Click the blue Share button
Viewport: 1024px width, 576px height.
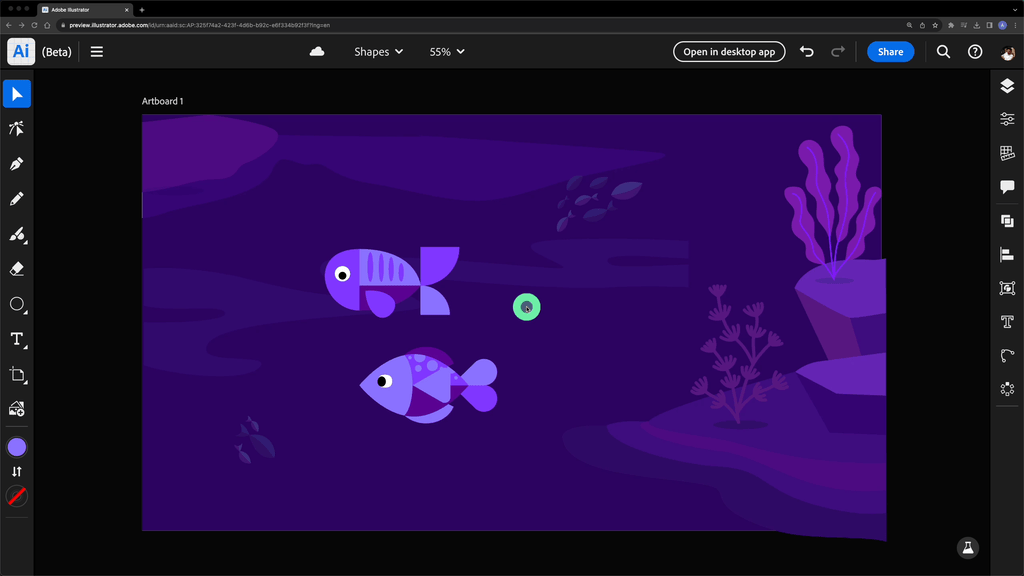point(890,51)
